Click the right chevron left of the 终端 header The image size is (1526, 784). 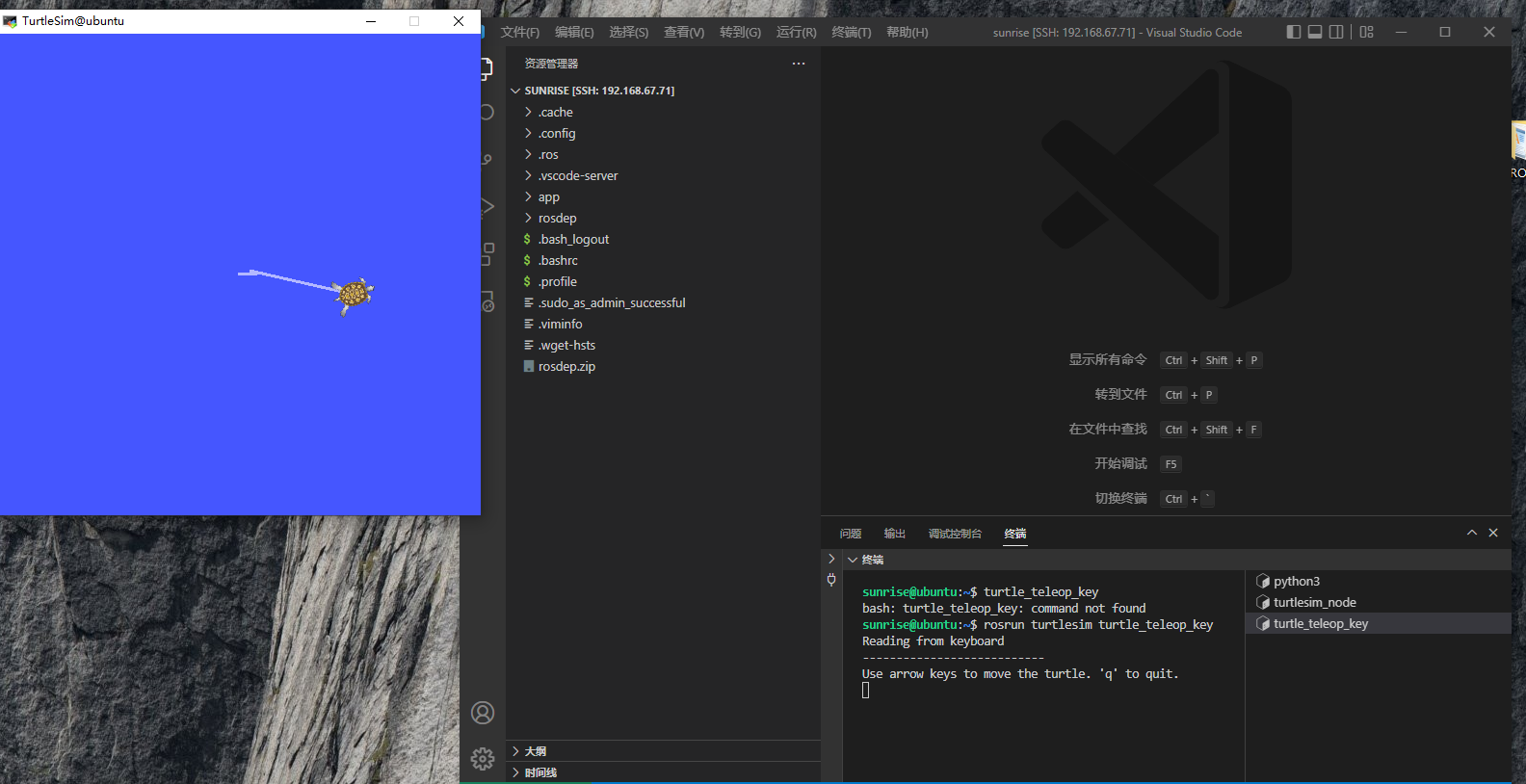tap(831, 559)
